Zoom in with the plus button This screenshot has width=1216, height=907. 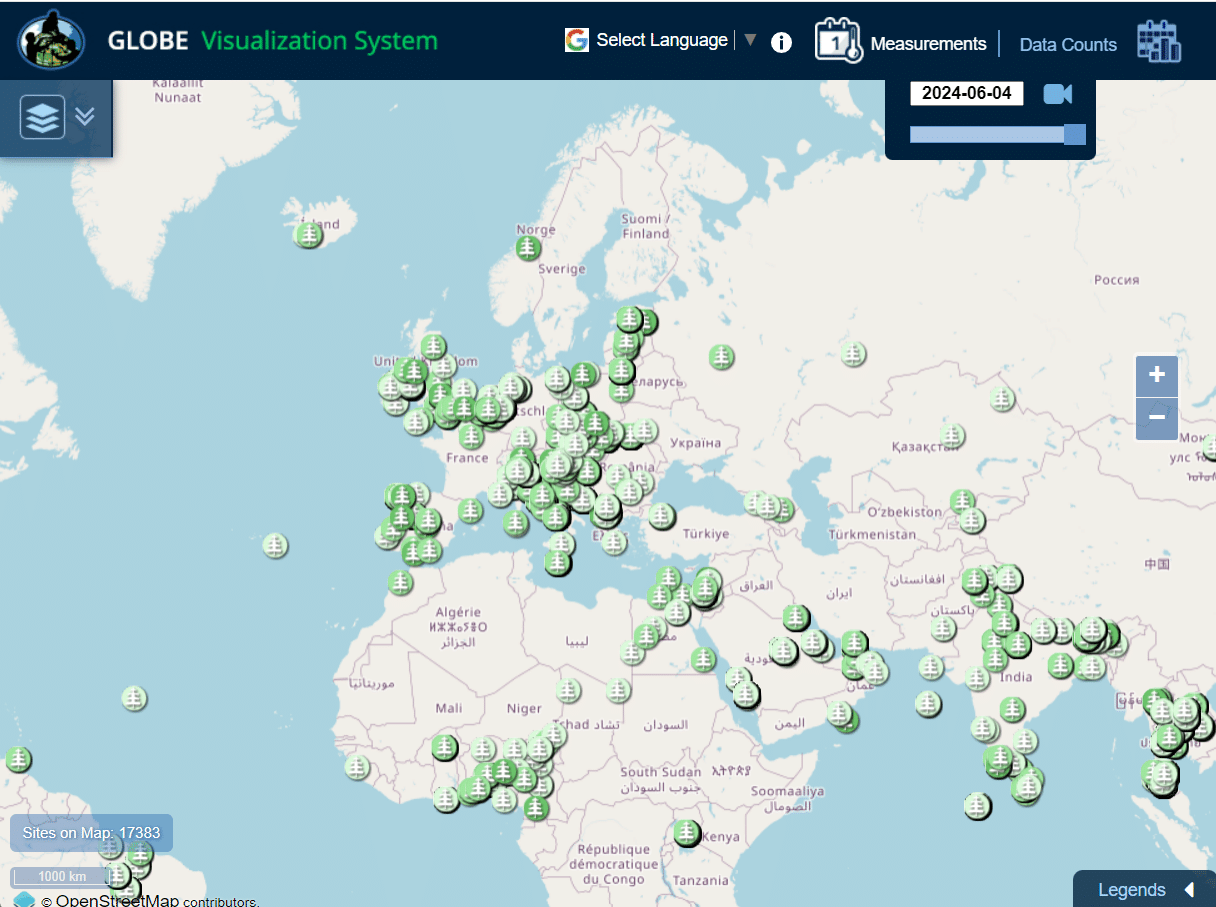point(1157,376)
